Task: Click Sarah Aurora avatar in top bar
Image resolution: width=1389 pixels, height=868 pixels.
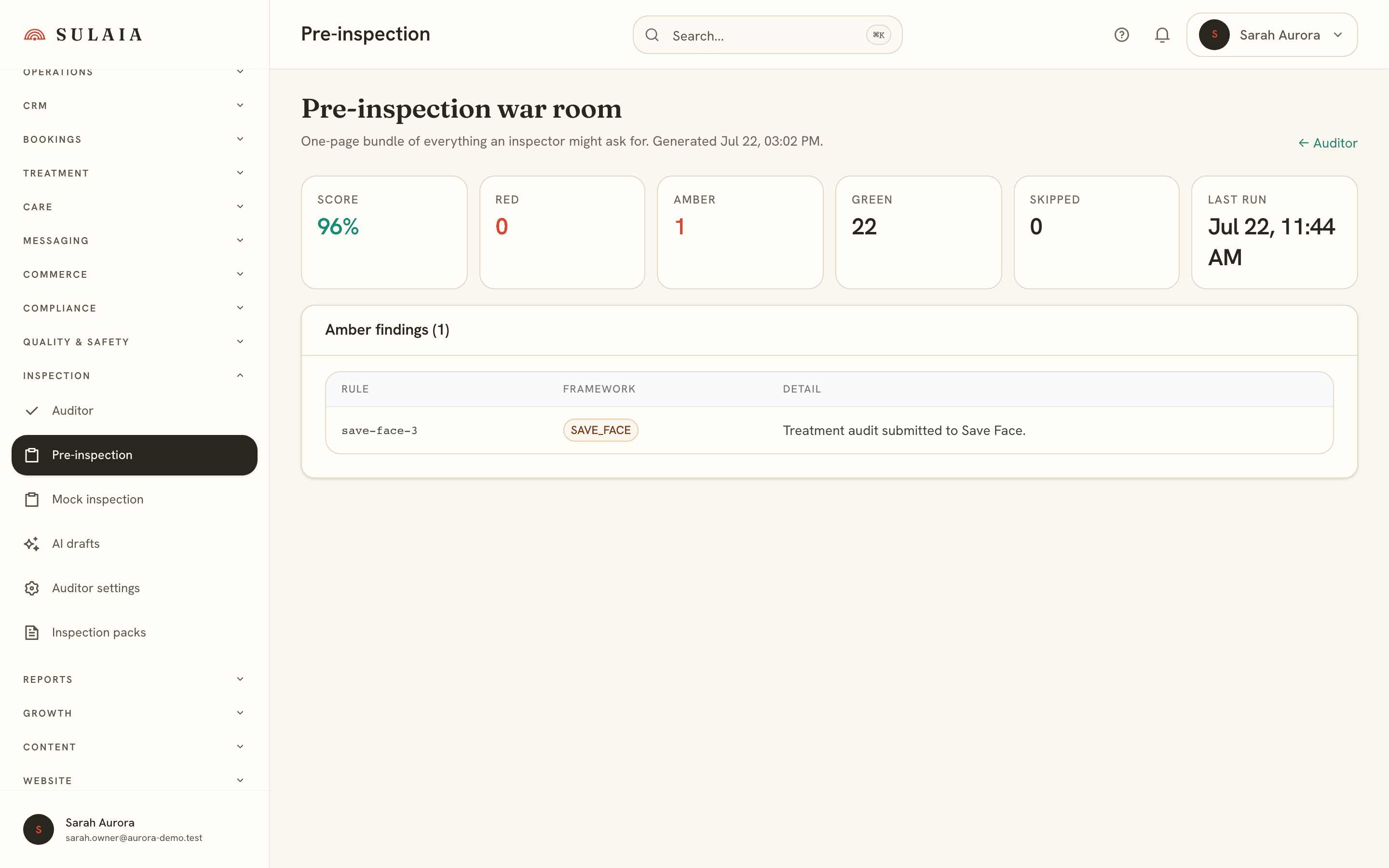Action: (x=1214, y=35)
